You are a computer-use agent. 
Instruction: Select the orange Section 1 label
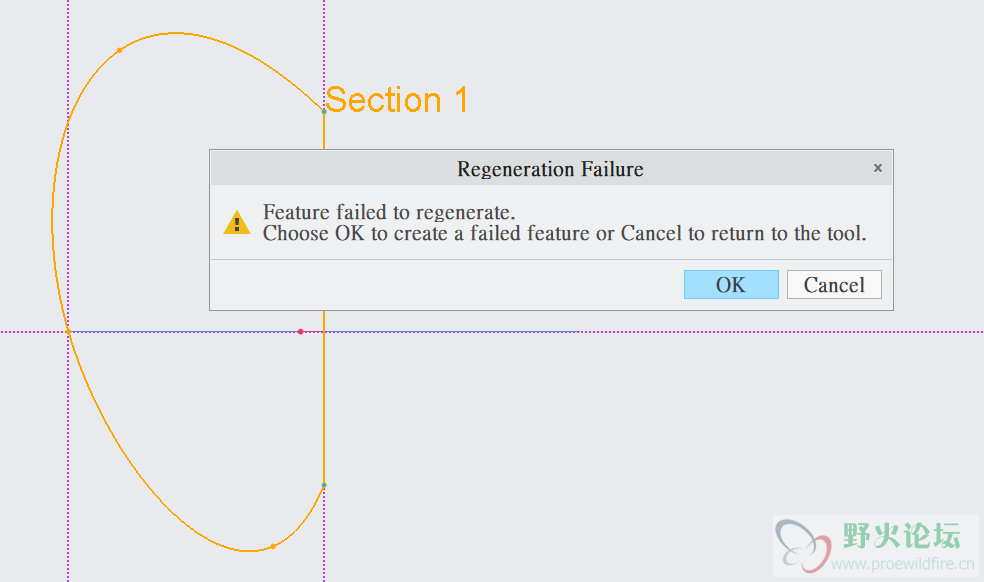pyautogui.click(x=396, y=100)
